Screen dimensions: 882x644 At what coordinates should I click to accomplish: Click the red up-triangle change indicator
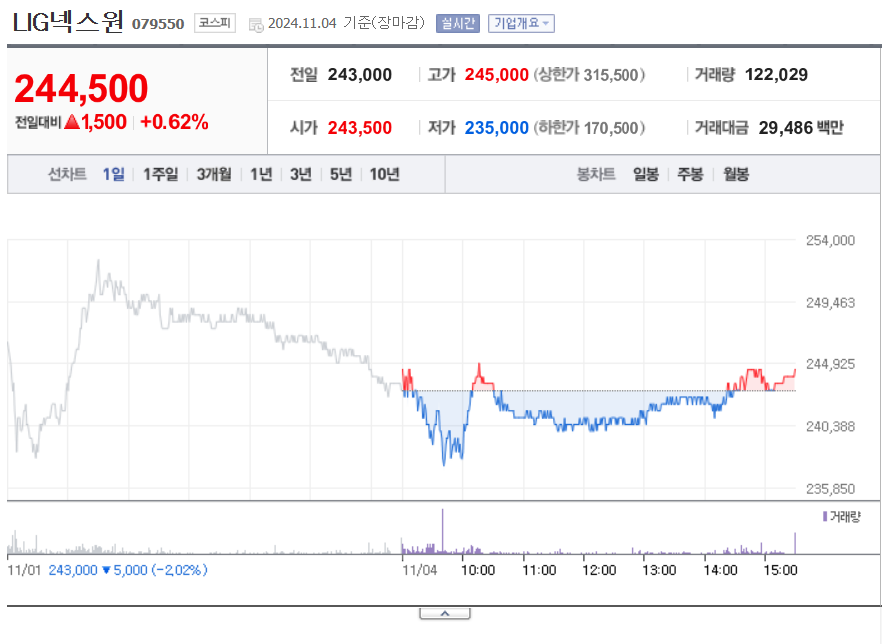point(72,121)
